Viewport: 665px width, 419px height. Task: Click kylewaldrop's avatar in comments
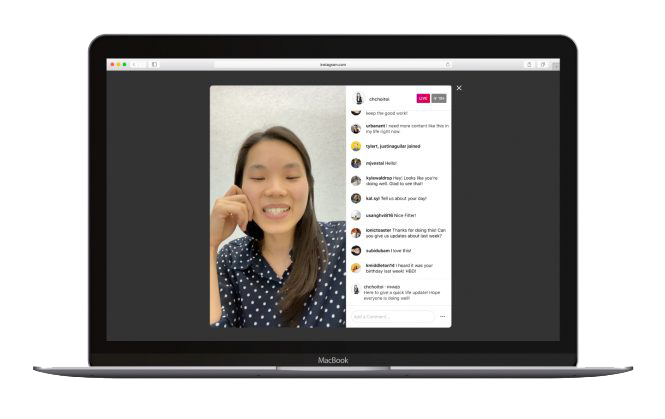[356, 181]
